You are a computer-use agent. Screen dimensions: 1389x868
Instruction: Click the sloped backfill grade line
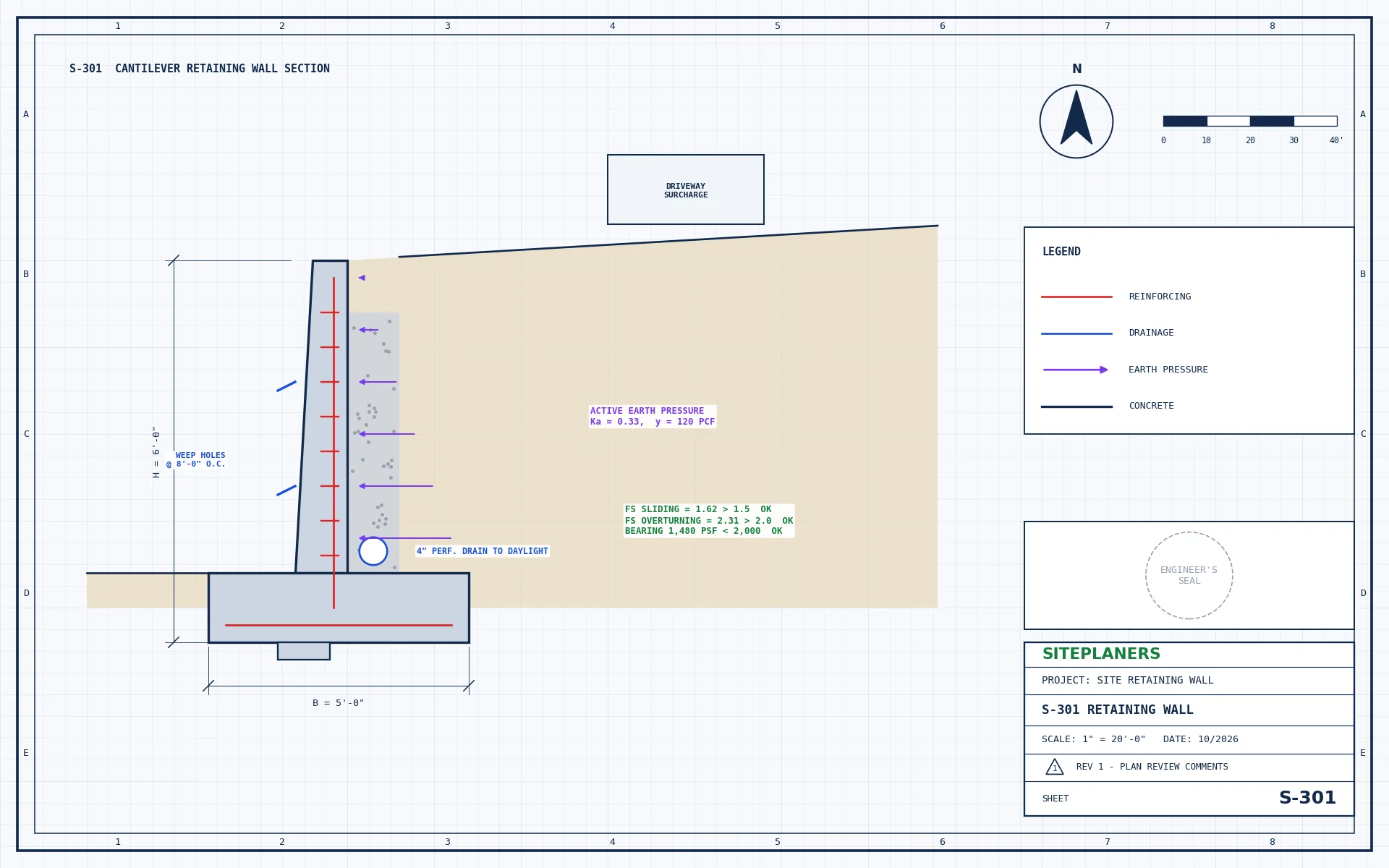pos(668,242)
